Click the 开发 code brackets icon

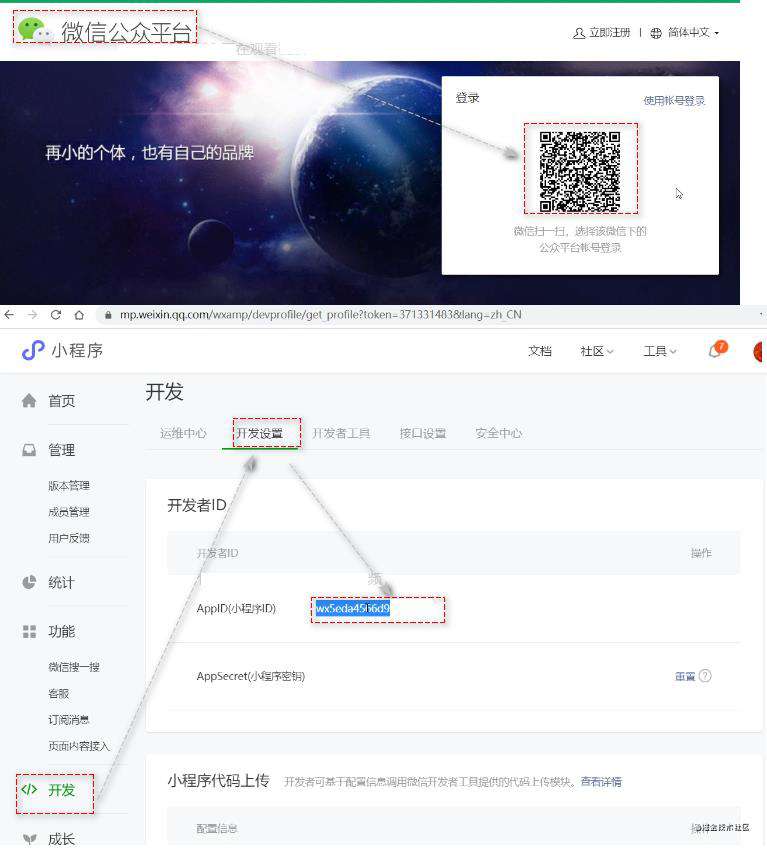click(x=29, y=790)
